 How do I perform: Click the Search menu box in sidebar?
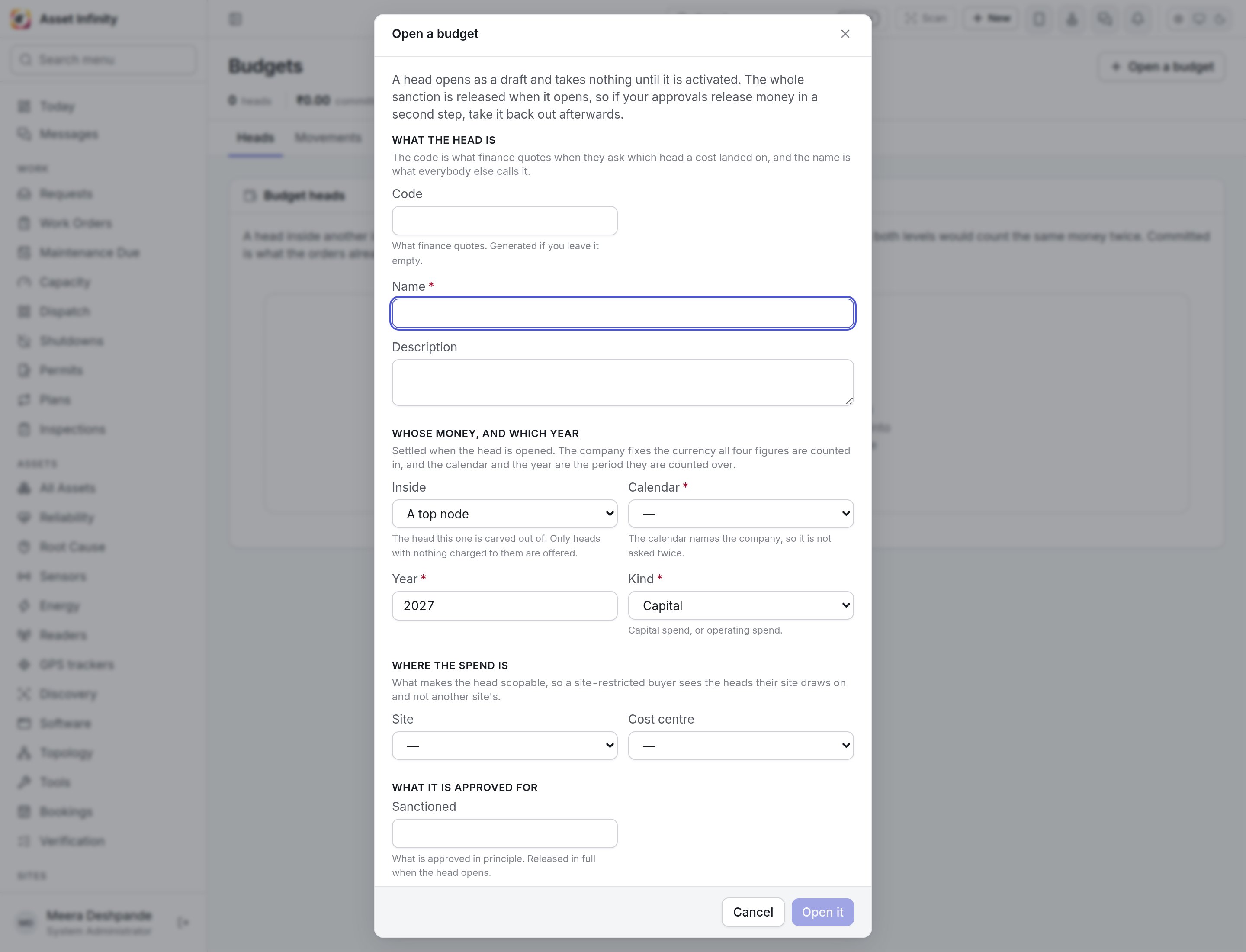(x=104, y=60)
